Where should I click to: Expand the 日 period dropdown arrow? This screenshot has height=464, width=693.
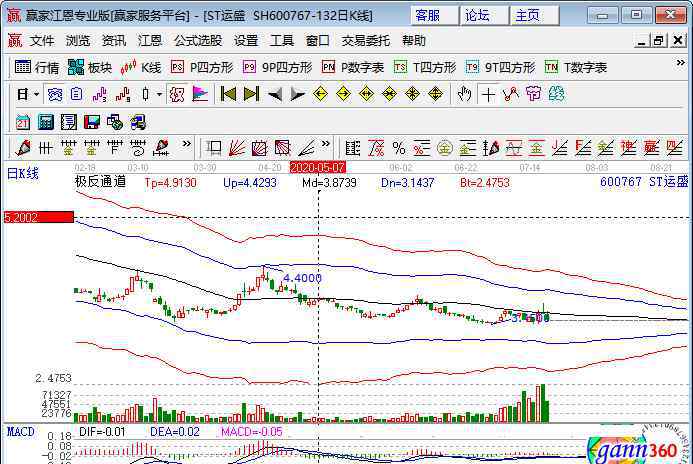tap(37, 94)
